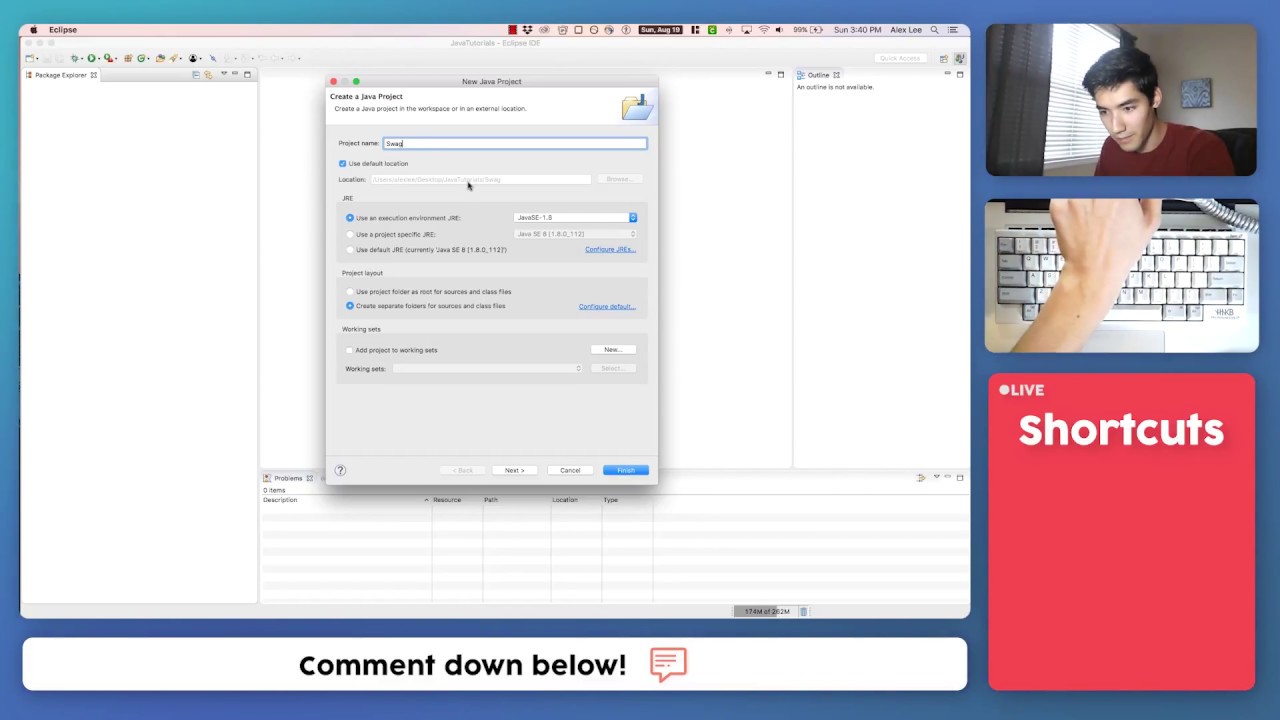Screen dimensions: 1280x720
Task: Click the Java perspective icon
Action: click(x=959, y=58)
